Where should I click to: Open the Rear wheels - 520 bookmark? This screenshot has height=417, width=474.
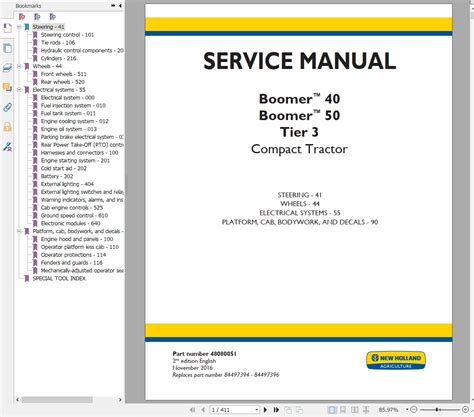[x=63, y=82]
